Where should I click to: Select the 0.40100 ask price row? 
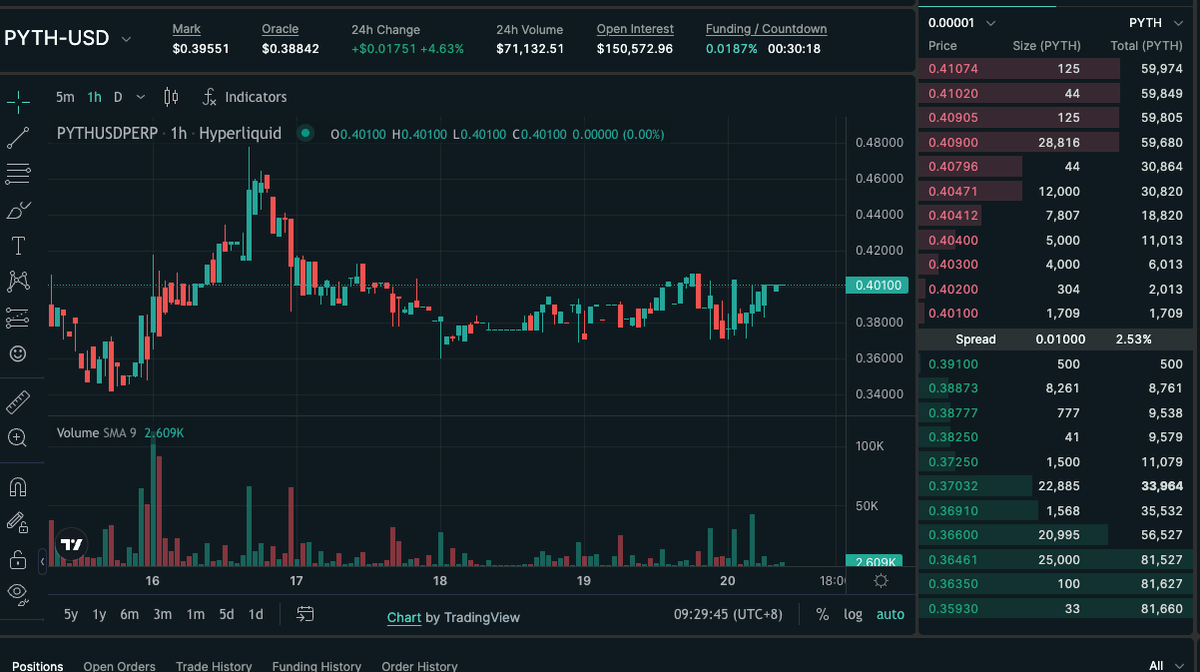point(1056,314)
